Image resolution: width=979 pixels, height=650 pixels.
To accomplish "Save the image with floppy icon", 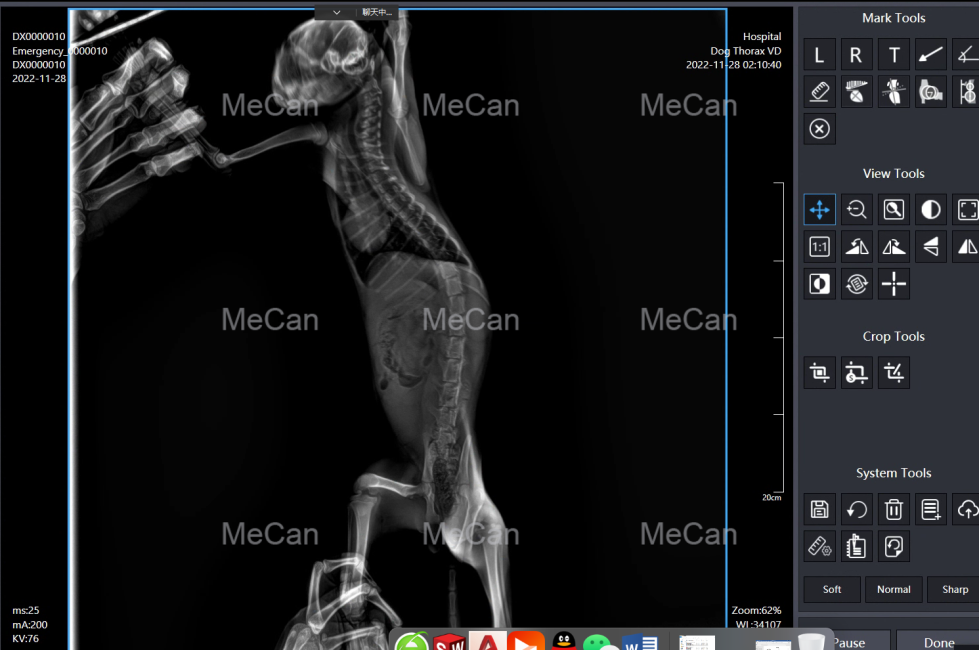I will (819, 510).
